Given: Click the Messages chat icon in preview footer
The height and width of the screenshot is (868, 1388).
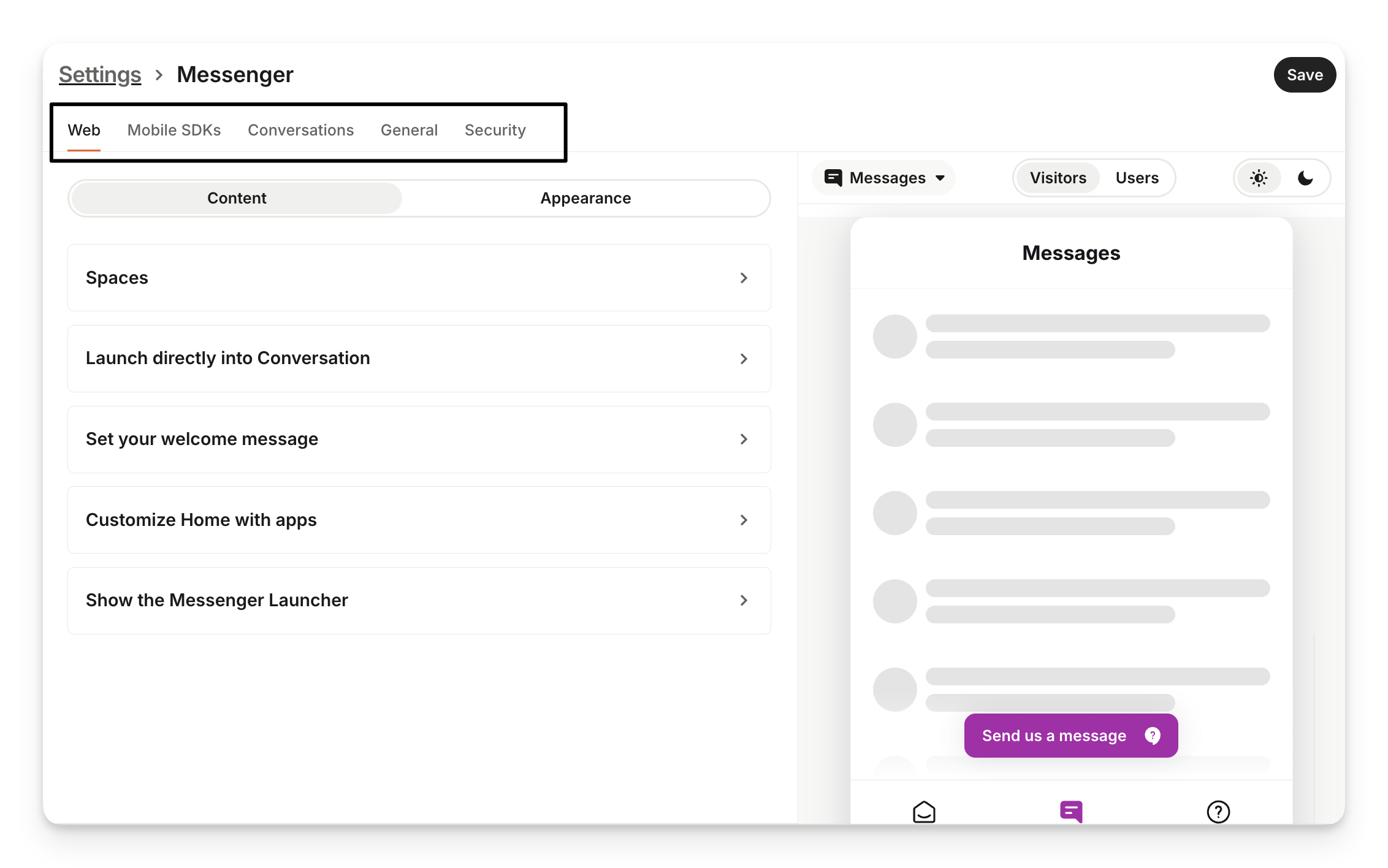Looking at the screenshot, I should tap(1071, 812).
